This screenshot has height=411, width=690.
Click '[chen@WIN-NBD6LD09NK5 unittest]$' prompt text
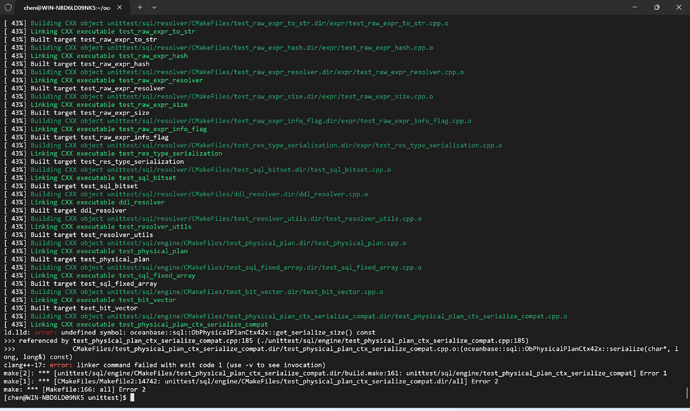pyautogui.click(x=65, y=398)
